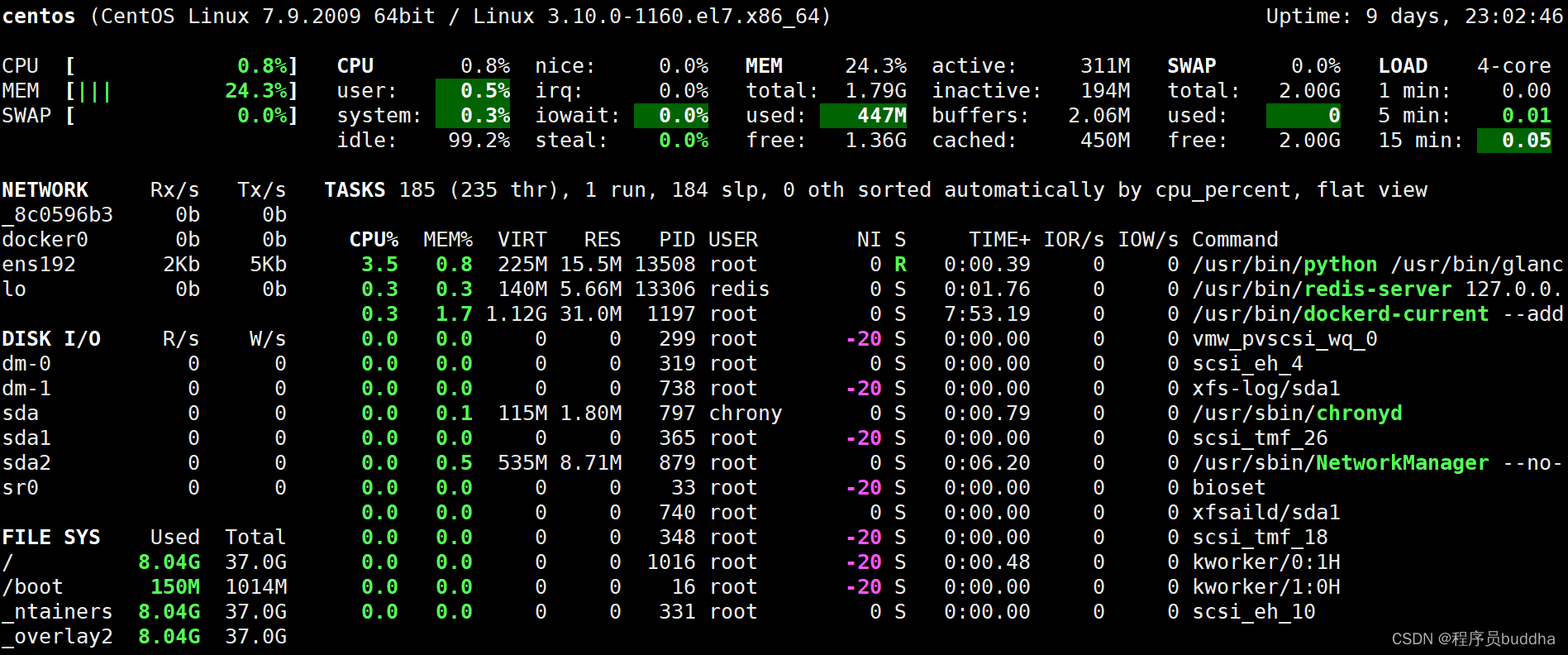Select the /boot used value 150M
Screen dimensions: 1568x655
[x=175, y=587]
